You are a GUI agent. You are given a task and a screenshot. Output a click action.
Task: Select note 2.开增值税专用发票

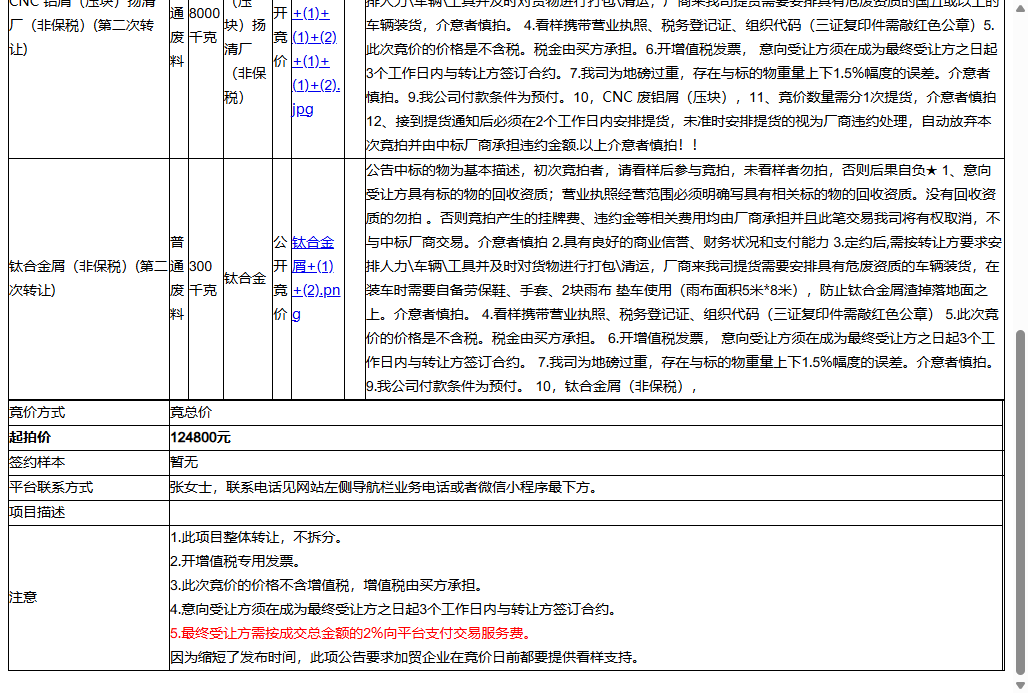tap(236, 561)
